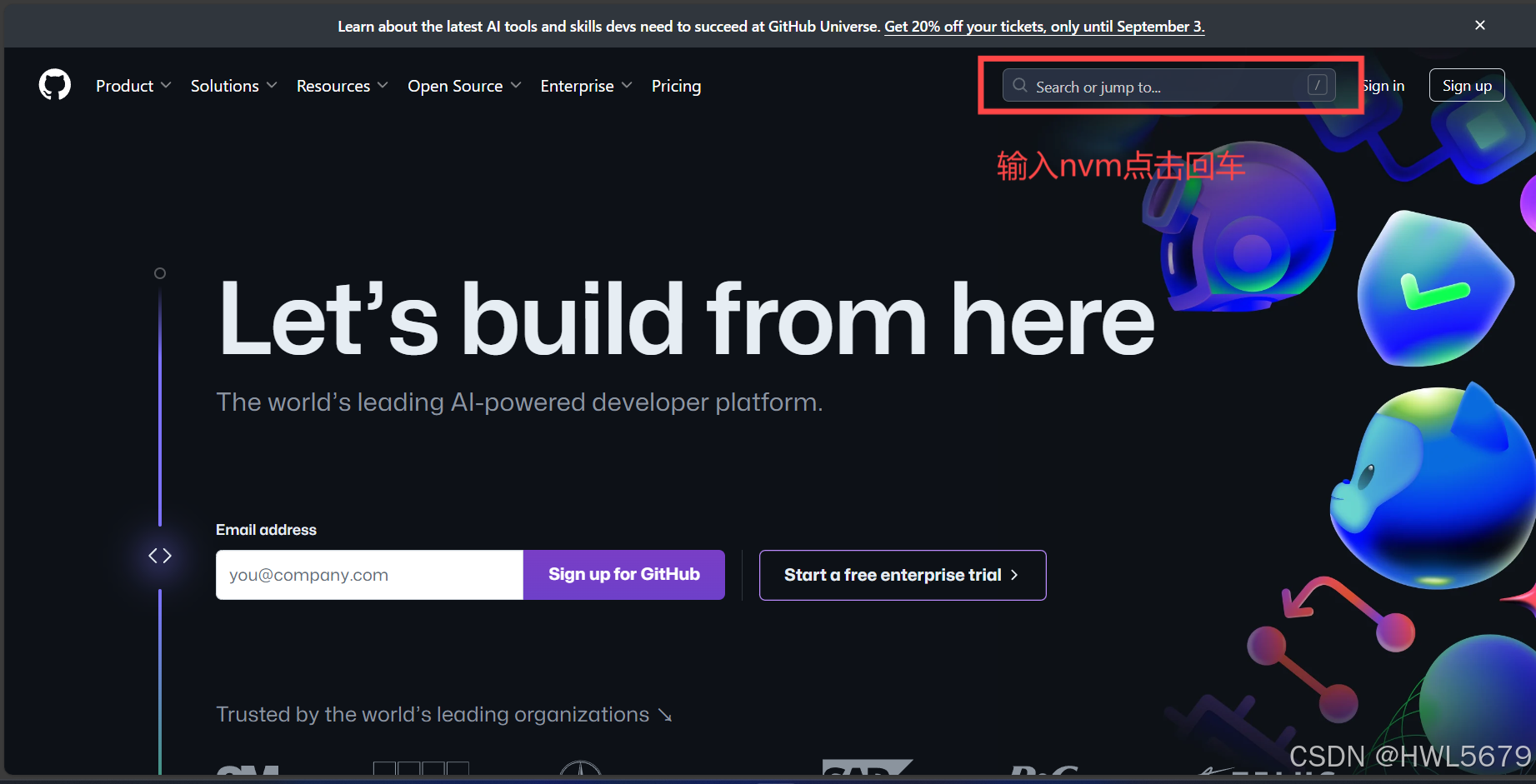1536x784 pixels.
Task: Go to the Pricing page
Action: [676, 86]
